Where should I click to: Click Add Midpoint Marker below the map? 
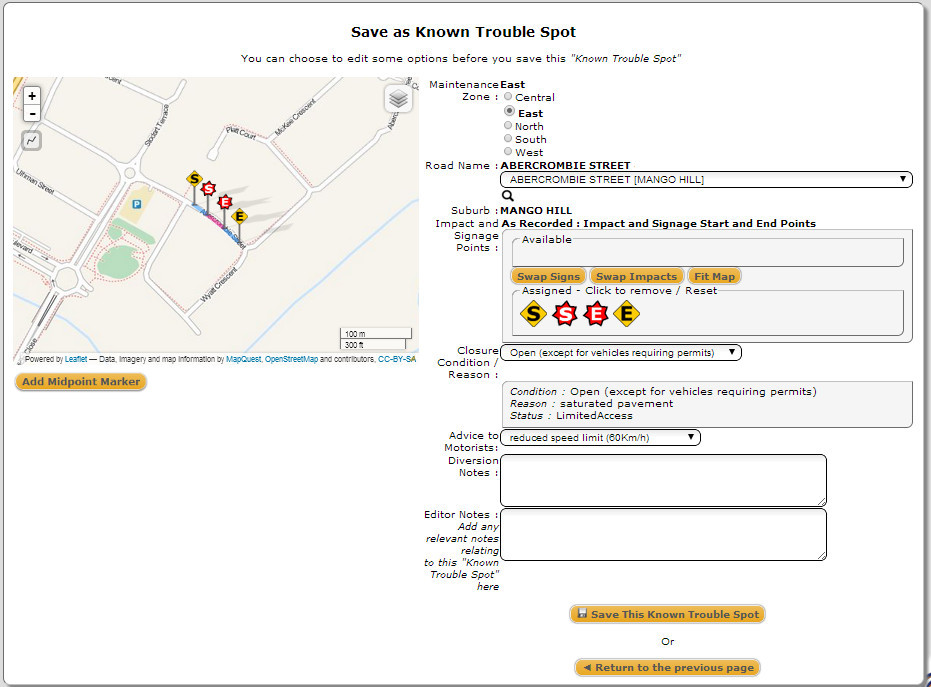point(81,382)
